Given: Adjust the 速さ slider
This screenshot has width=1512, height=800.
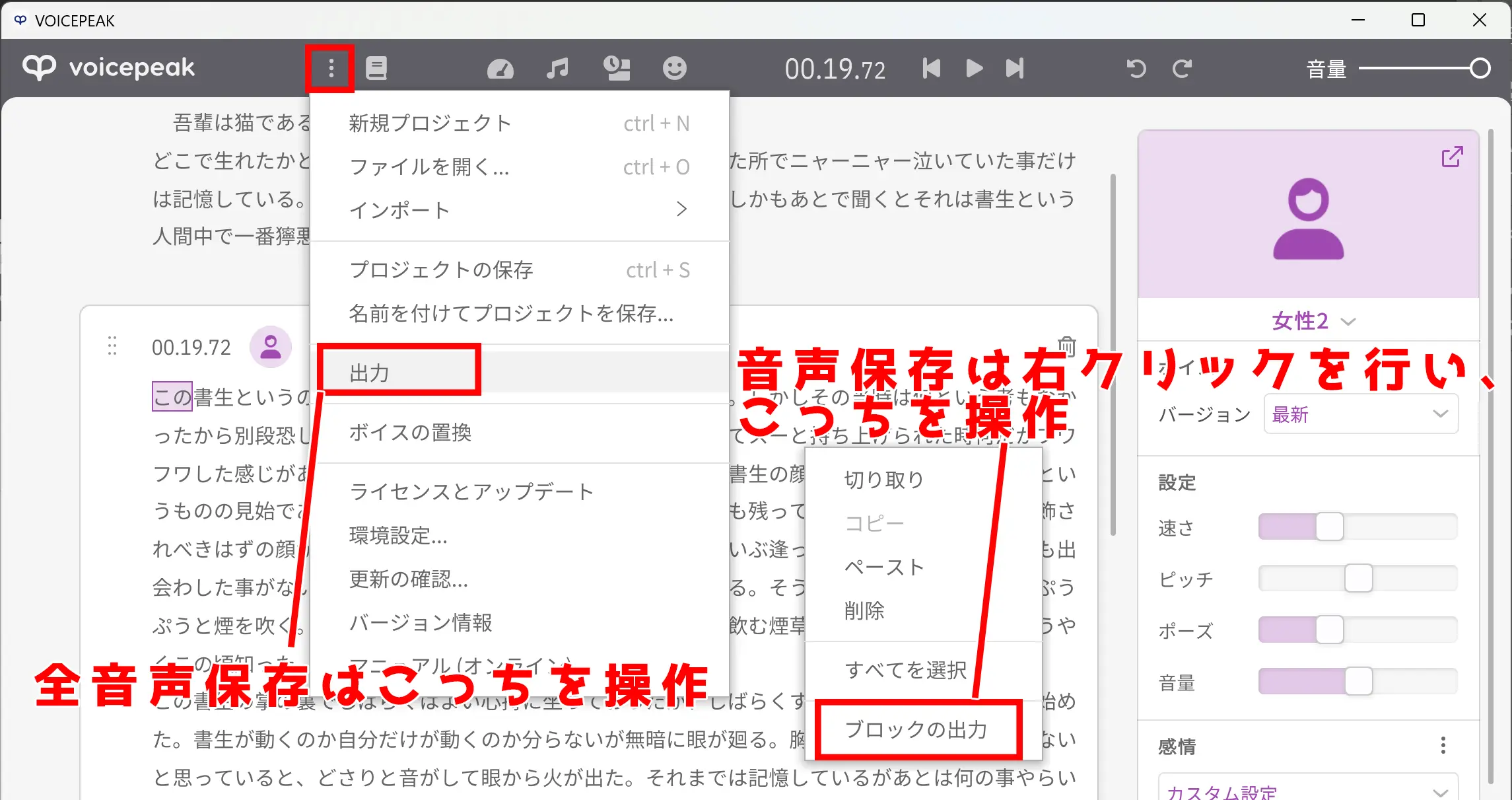Looking at the screenshot, I should click(1358, 527).
